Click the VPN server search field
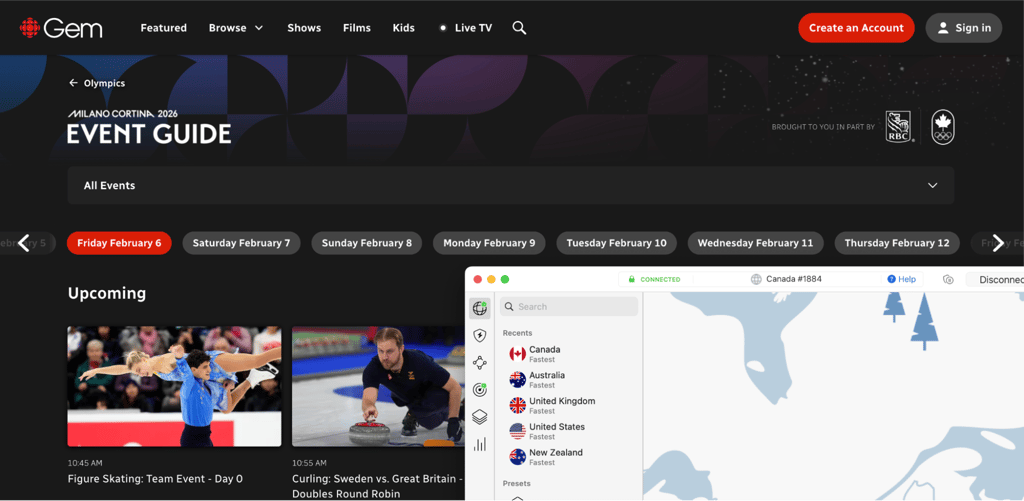 pyautogui.click(x=569, y=307)
